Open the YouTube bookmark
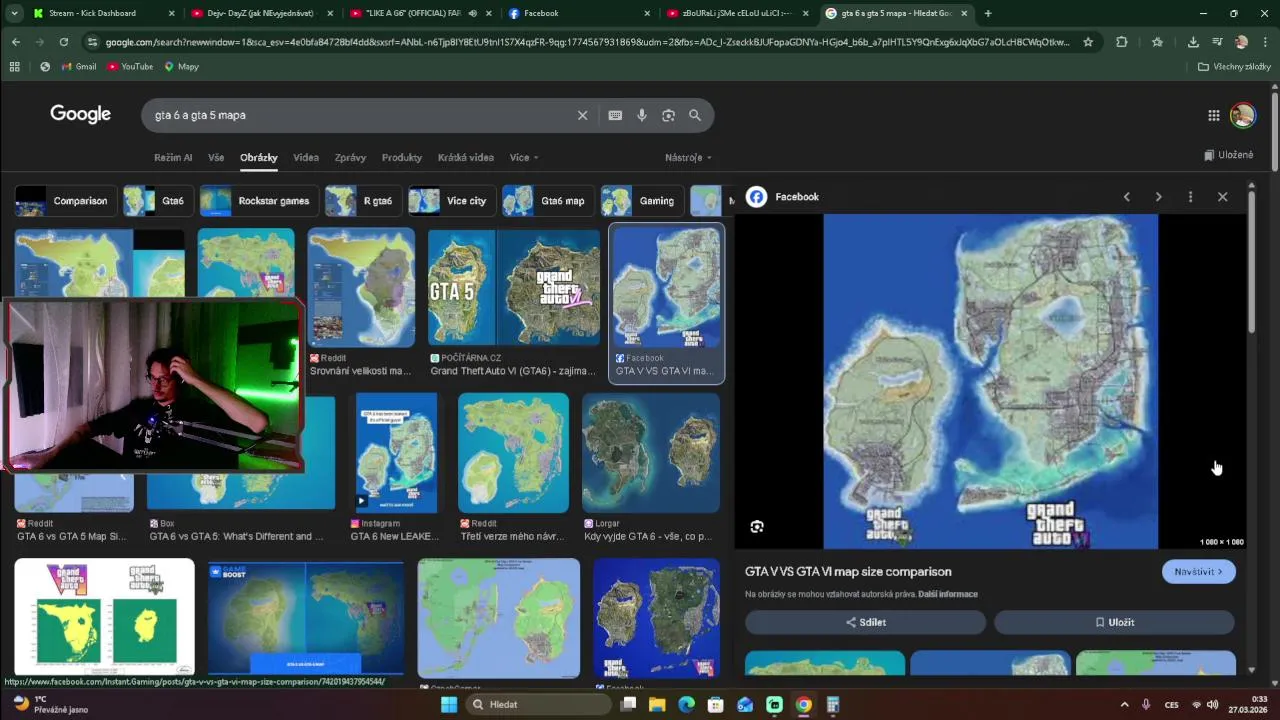Viewport: 1280px width, 720px height. point(129,67)
